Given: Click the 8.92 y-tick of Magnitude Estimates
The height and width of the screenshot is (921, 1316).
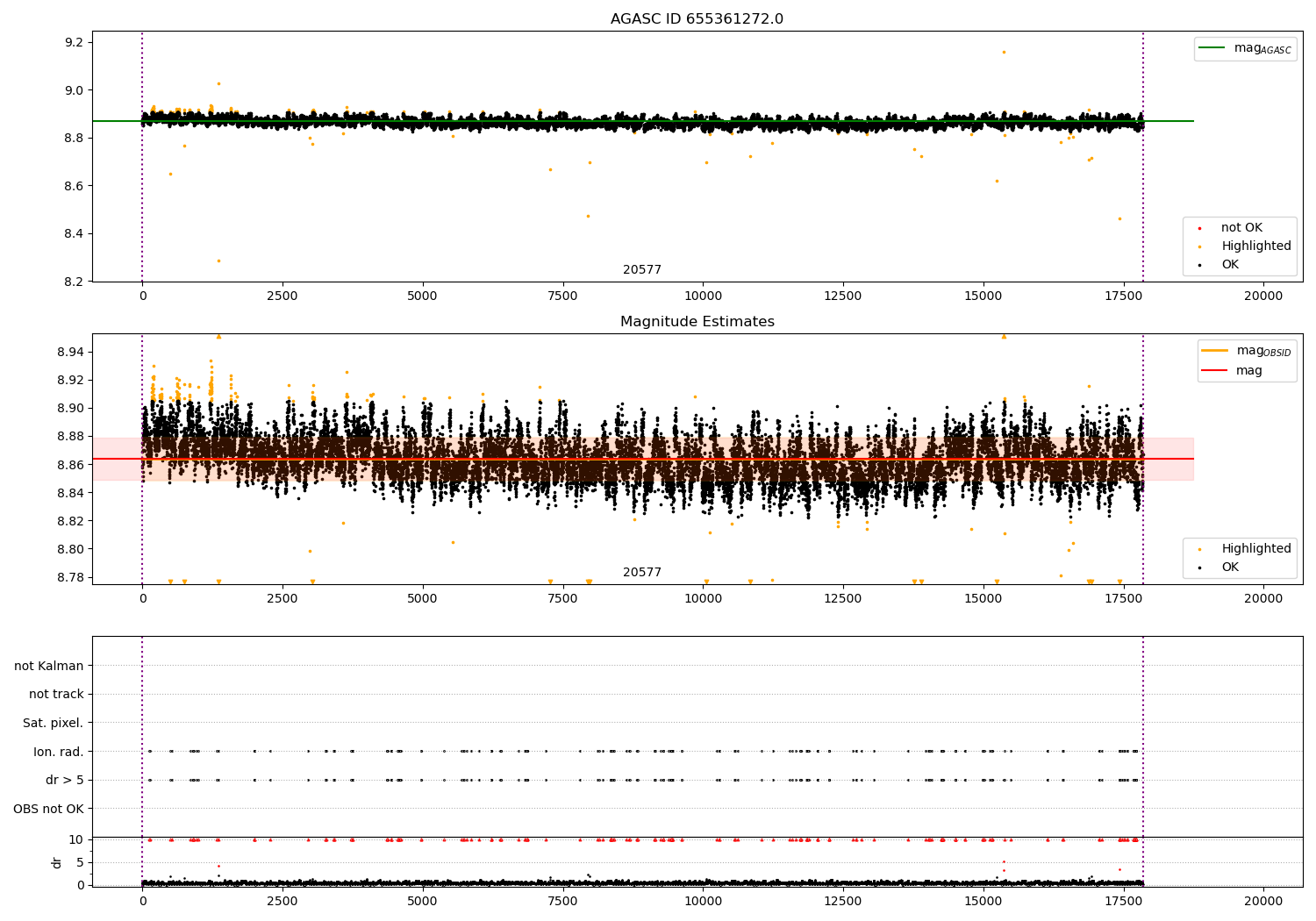Looking at the screenshot, I should (71, 380).
